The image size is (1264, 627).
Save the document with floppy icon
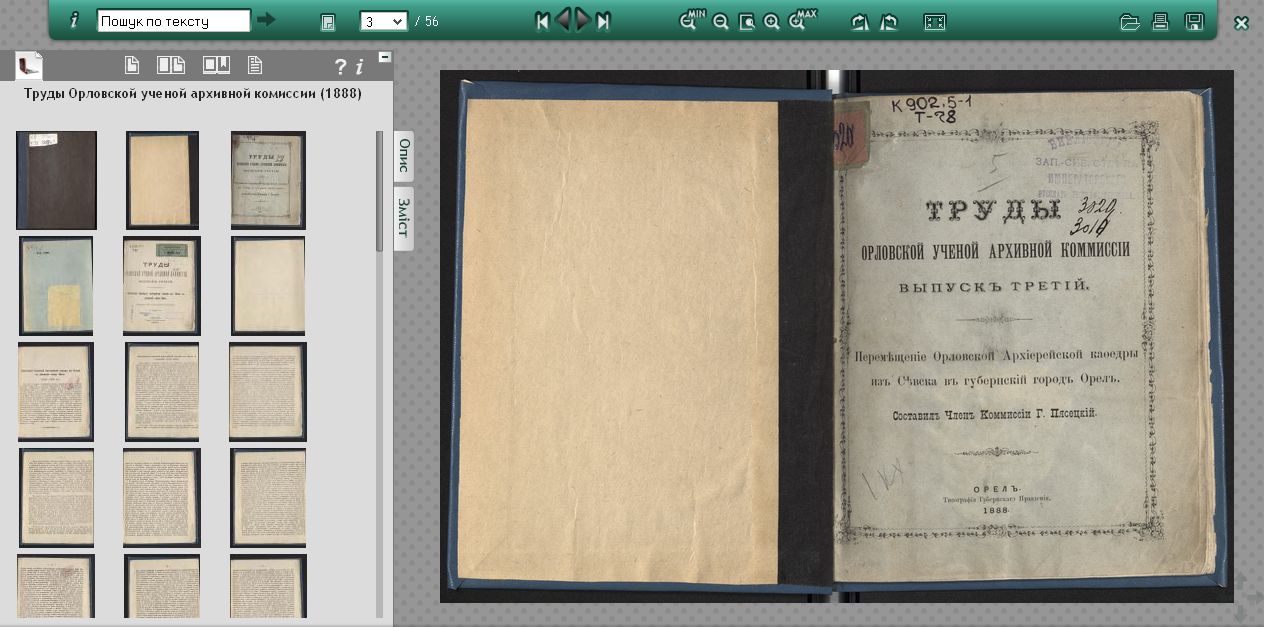click(1193, 22)
